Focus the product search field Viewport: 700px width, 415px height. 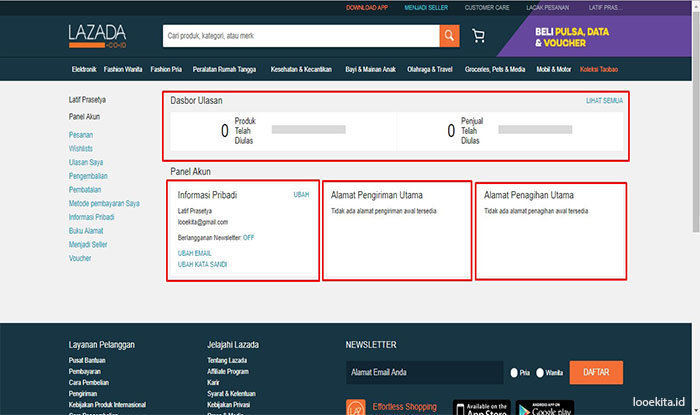coord(301,36)
